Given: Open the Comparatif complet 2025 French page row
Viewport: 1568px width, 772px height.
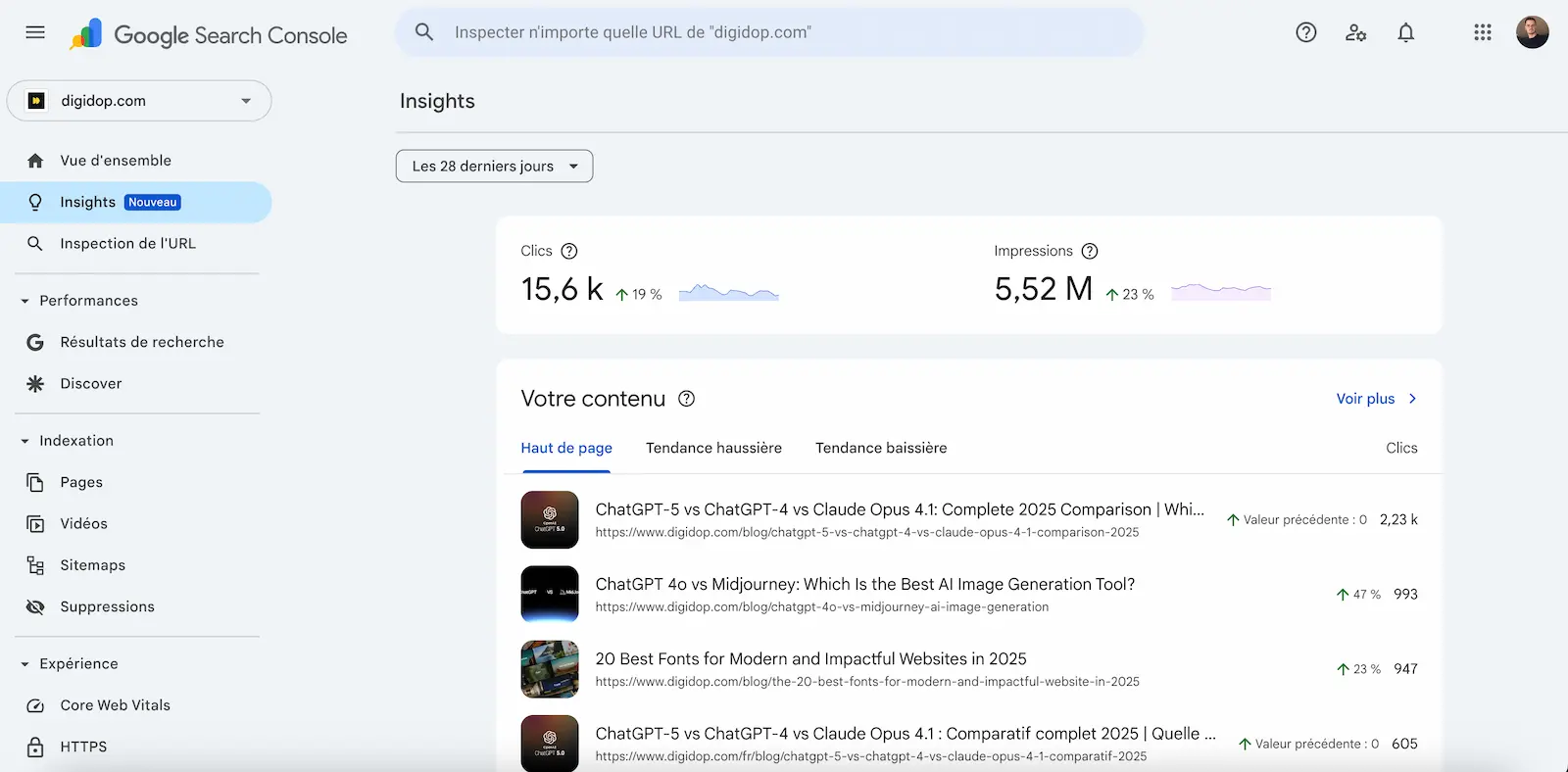Looking at the screenshot, I should click(x=969, y=744).
